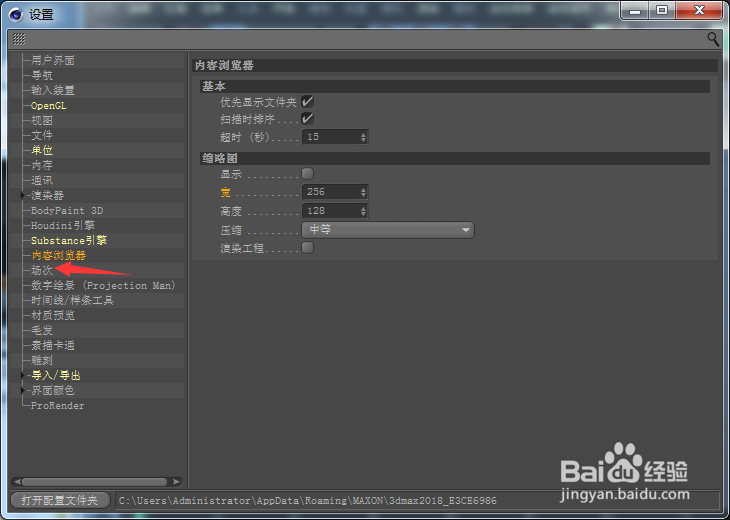
Task: Click the horizontal scrollbar thumb under the tree
Action: (x=95, y=482)
